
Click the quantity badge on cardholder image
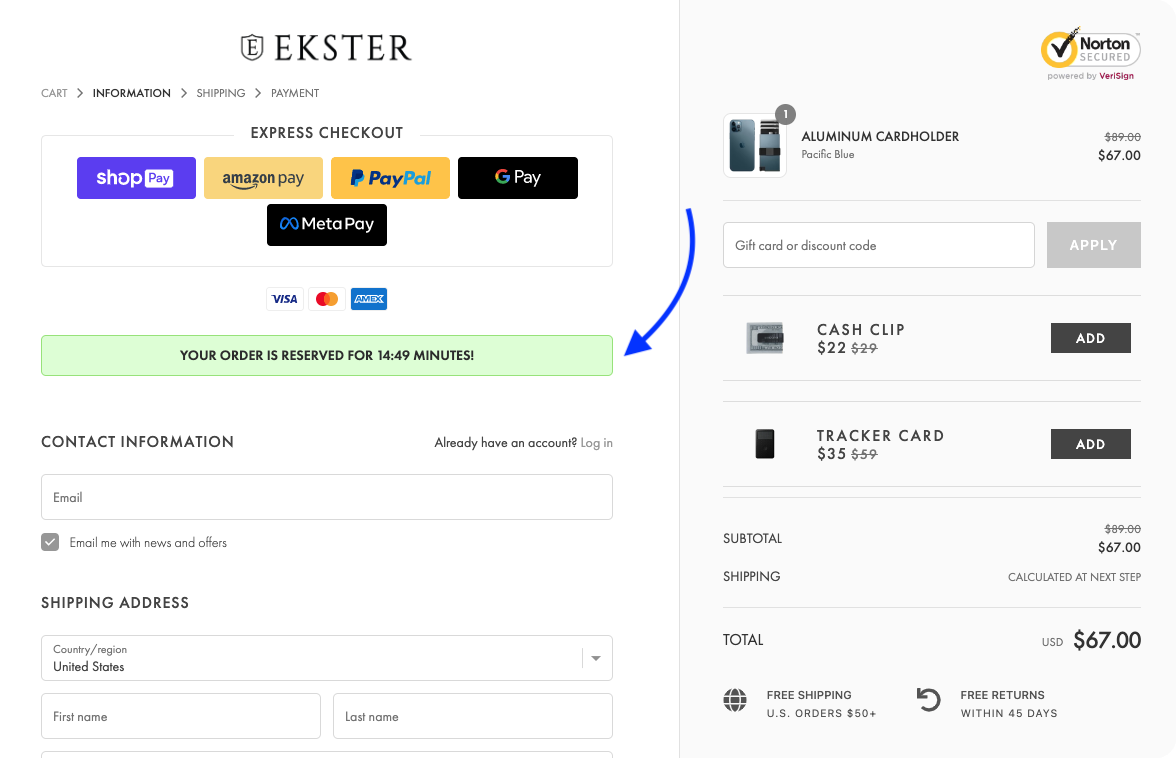pyautogui.click(x=785, y=114)
